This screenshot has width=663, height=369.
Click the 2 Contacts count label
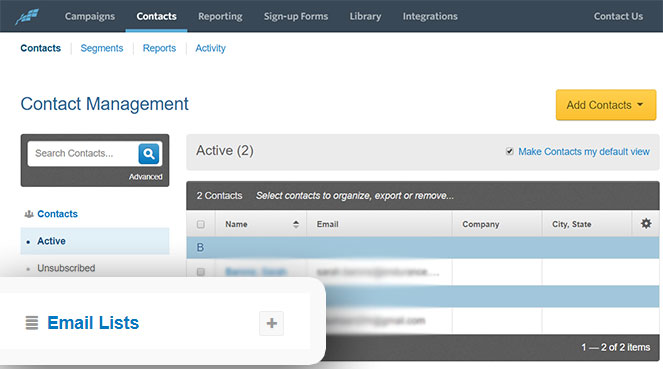pyautogui.click(x=219, y=196)
